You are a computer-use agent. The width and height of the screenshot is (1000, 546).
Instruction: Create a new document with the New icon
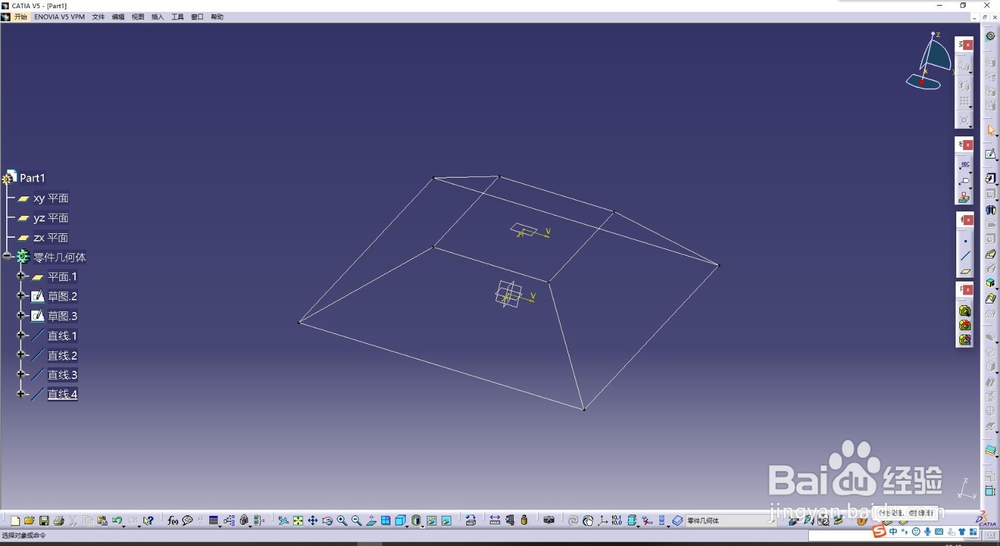15,521
